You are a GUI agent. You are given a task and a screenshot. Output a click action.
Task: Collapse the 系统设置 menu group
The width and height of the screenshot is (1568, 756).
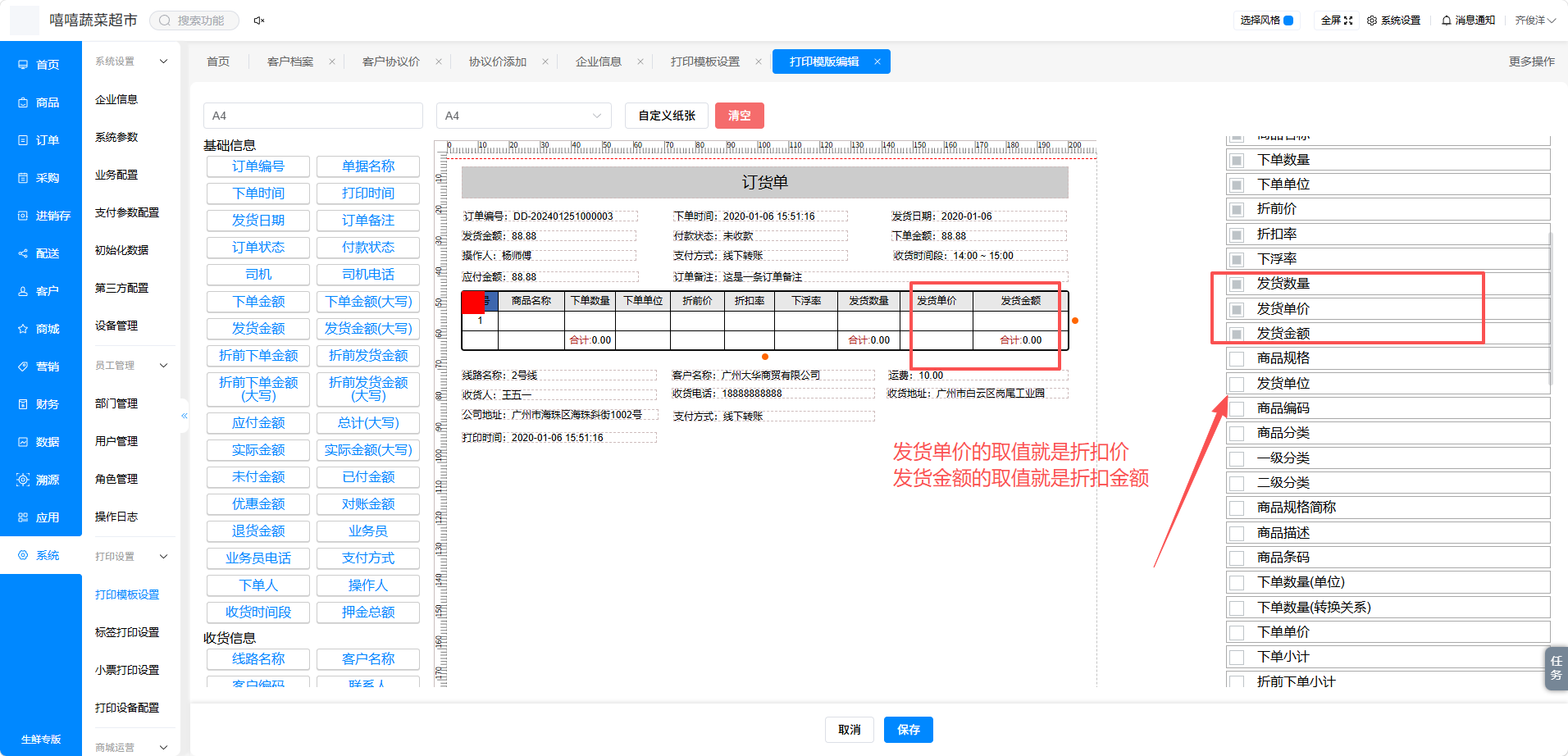(163, 61)
